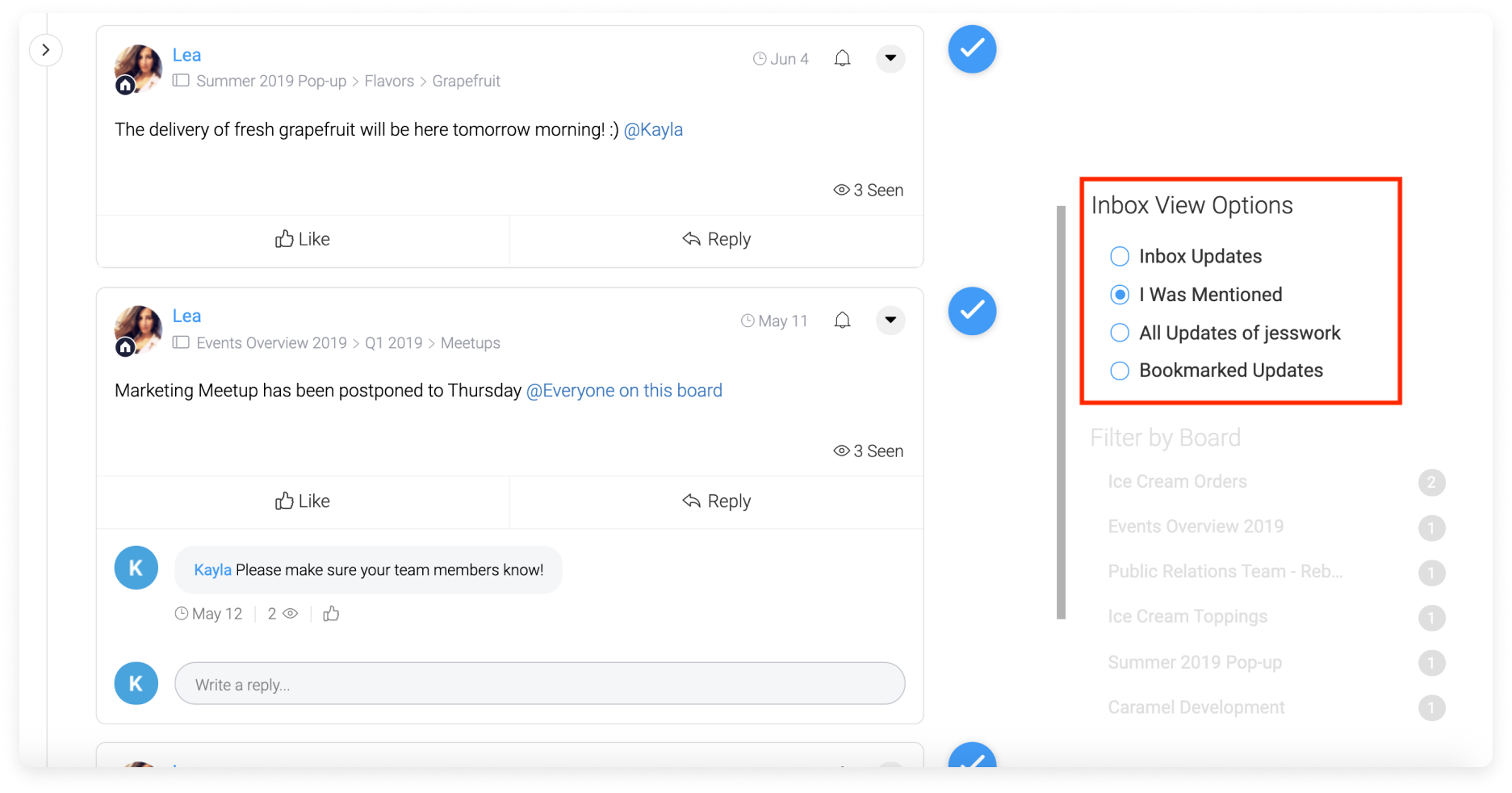Screen dimensions: 1512x793
Task: Click Lea's avatar on the Meetups update
Action: (138, 330)
